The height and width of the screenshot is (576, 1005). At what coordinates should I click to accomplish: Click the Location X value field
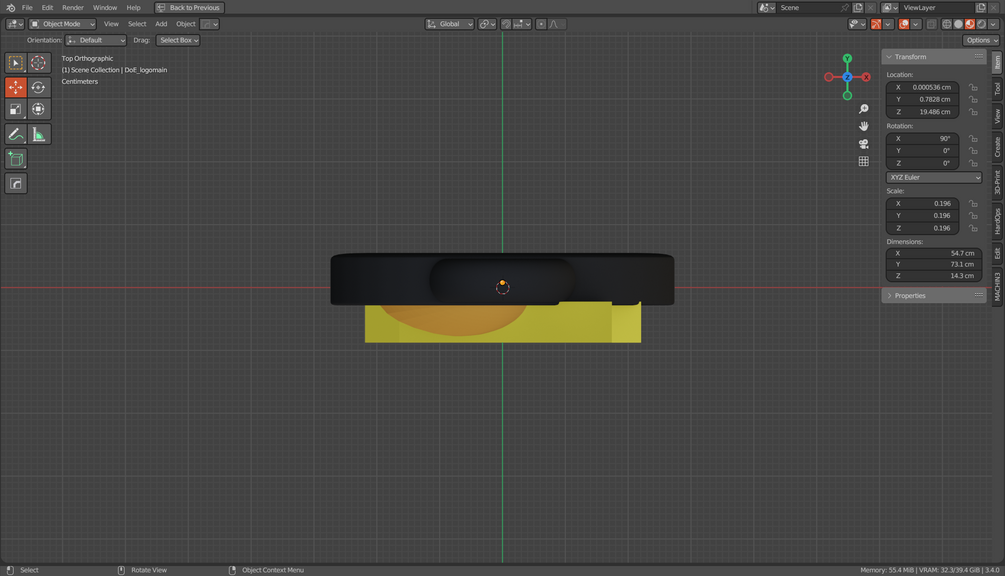[922, 87]
